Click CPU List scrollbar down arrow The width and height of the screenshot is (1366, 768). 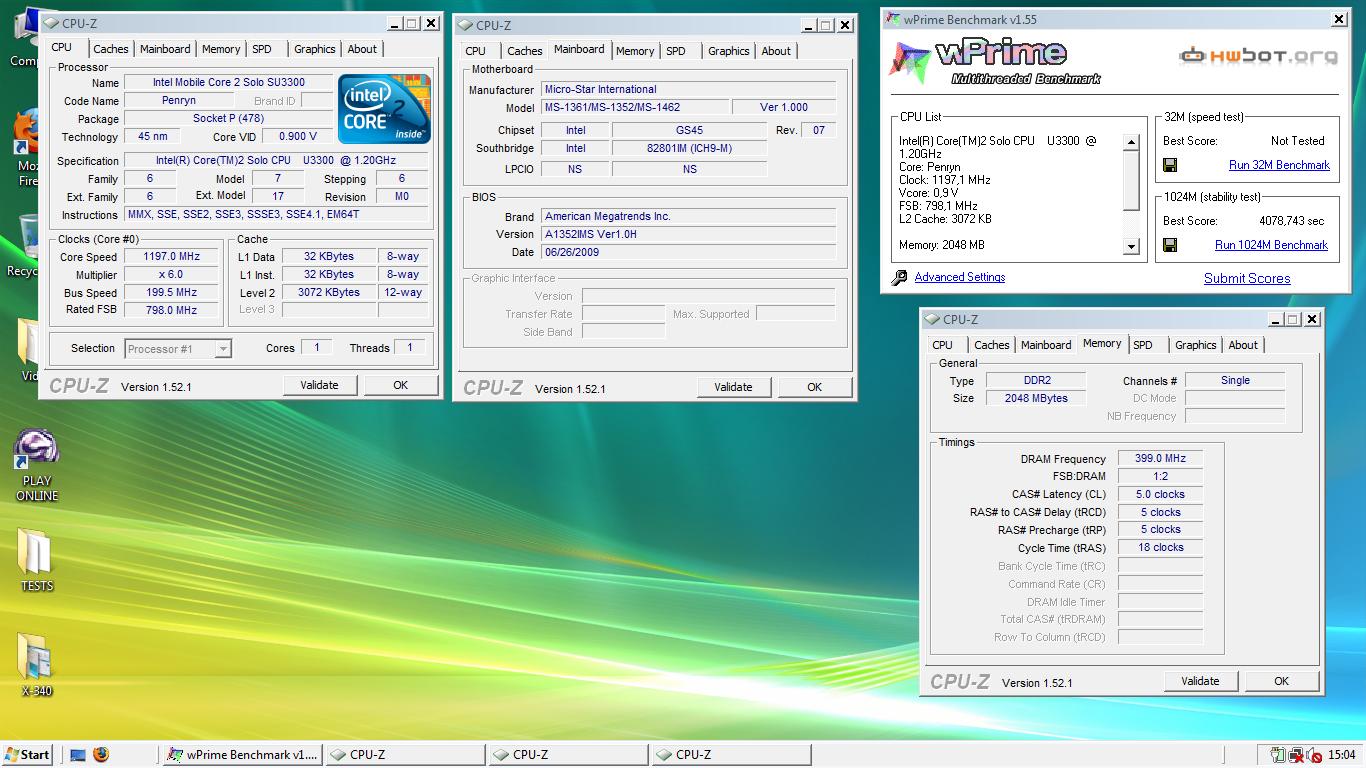(x=1131, y=246)
